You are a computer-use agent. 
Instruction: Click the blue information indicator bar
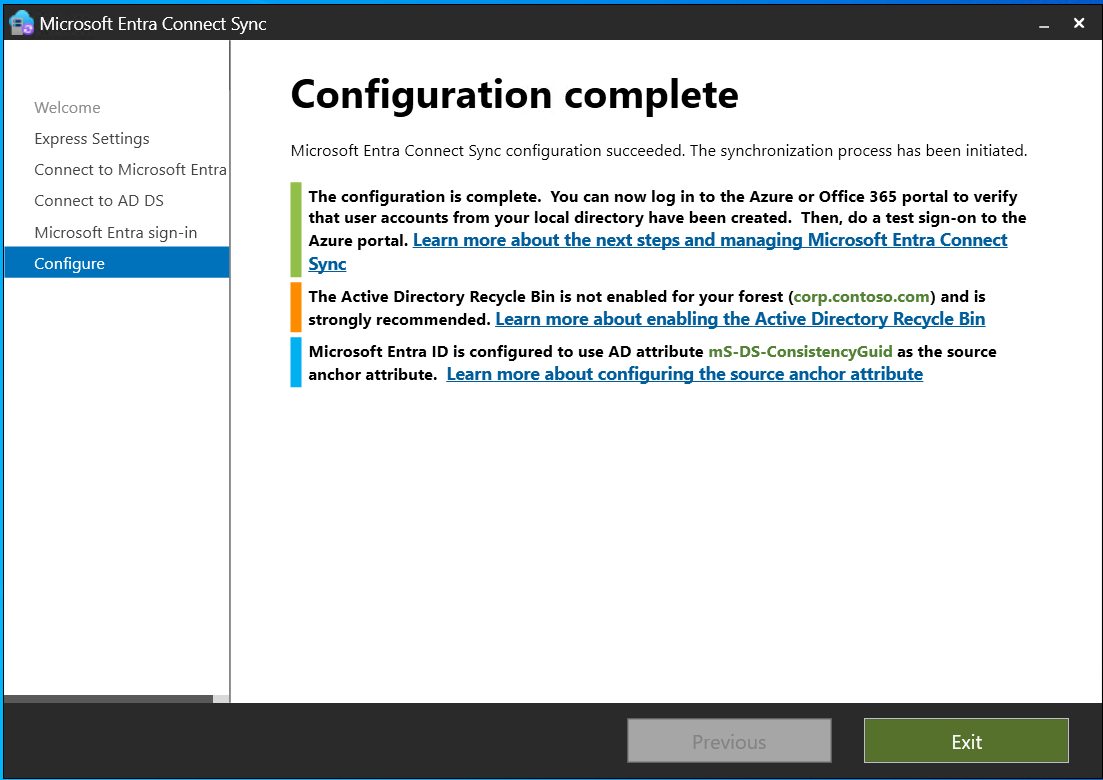pos(296,362)
